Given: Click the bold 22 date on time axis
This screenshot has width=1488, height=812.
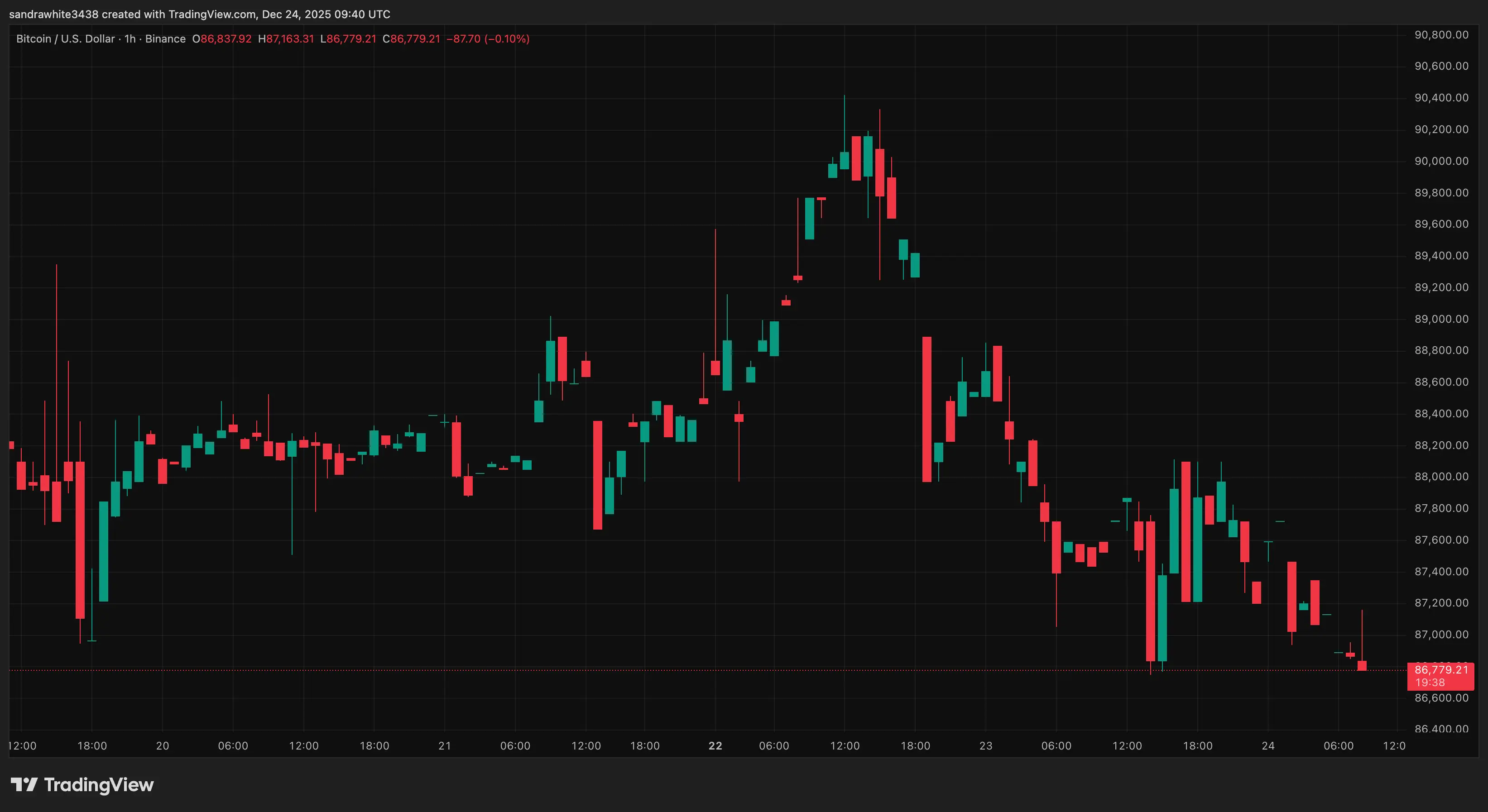Looking at the screenshot, I should (x=715, y=745).
